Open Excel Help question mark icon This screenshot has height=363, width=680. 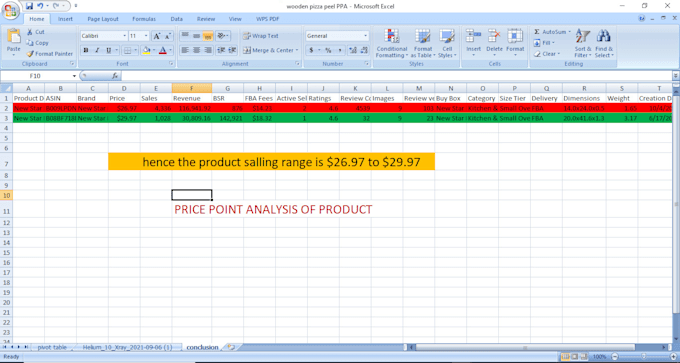coord(642,19)
